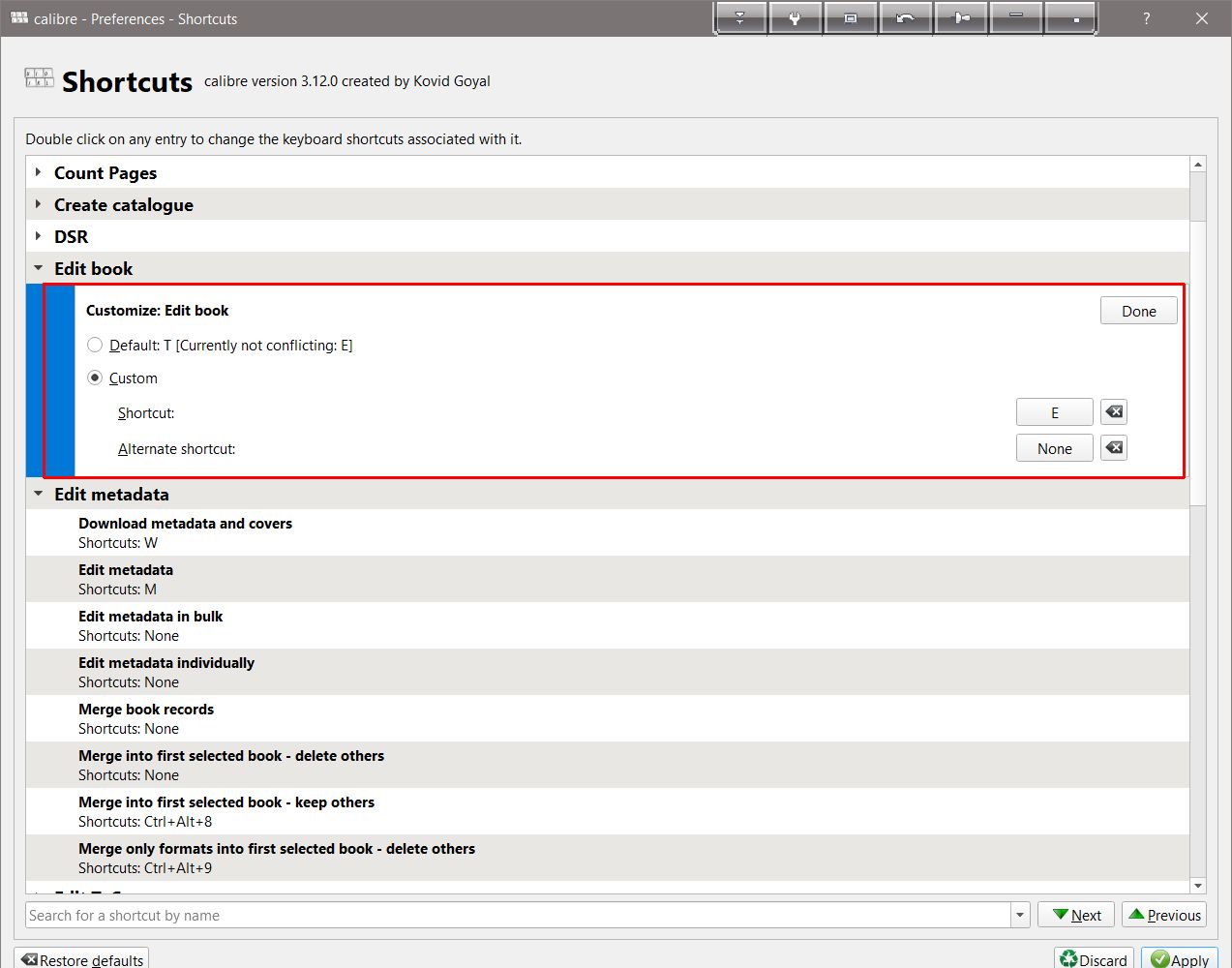1232x968 pixels.
Task: Select Download metadata and covers entry
Action: point(608,532)
